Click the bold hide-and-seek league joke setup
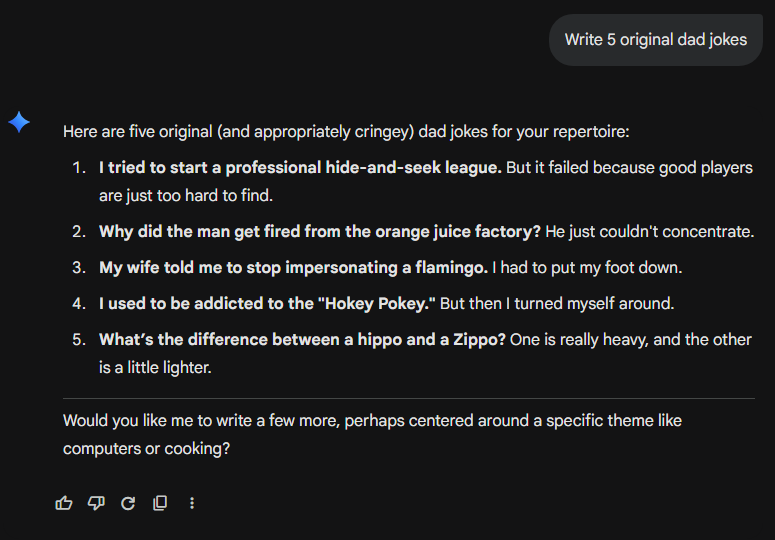The image size is (775, 540). click(300, 167)
